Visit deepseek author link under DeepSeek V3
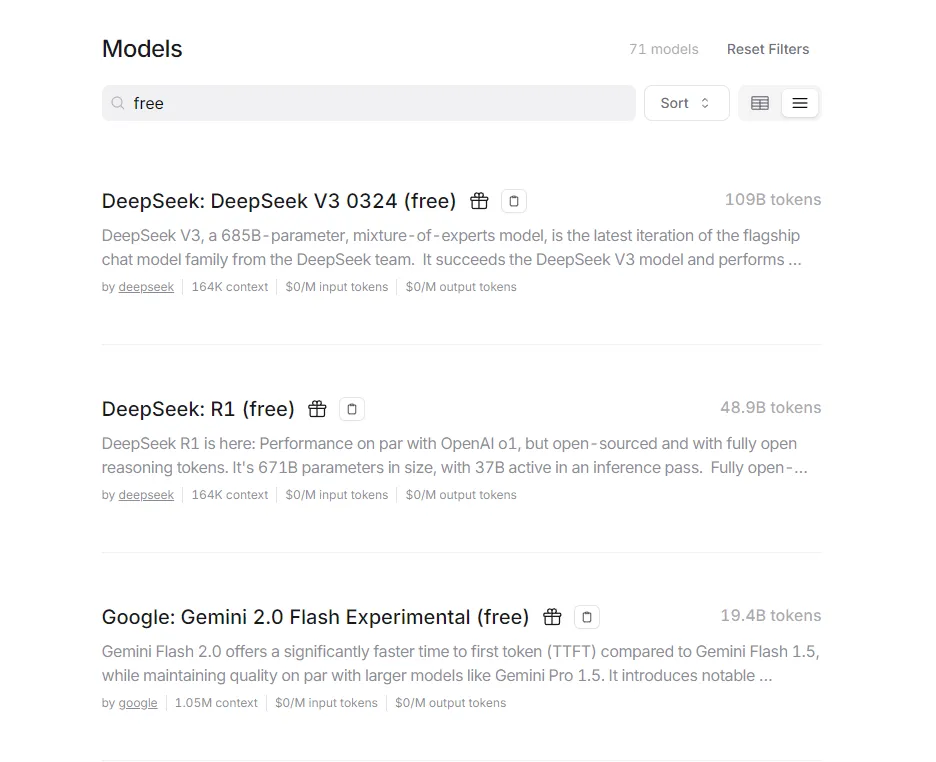The width and height of the screenshot is (936, 762). point(146,287)
